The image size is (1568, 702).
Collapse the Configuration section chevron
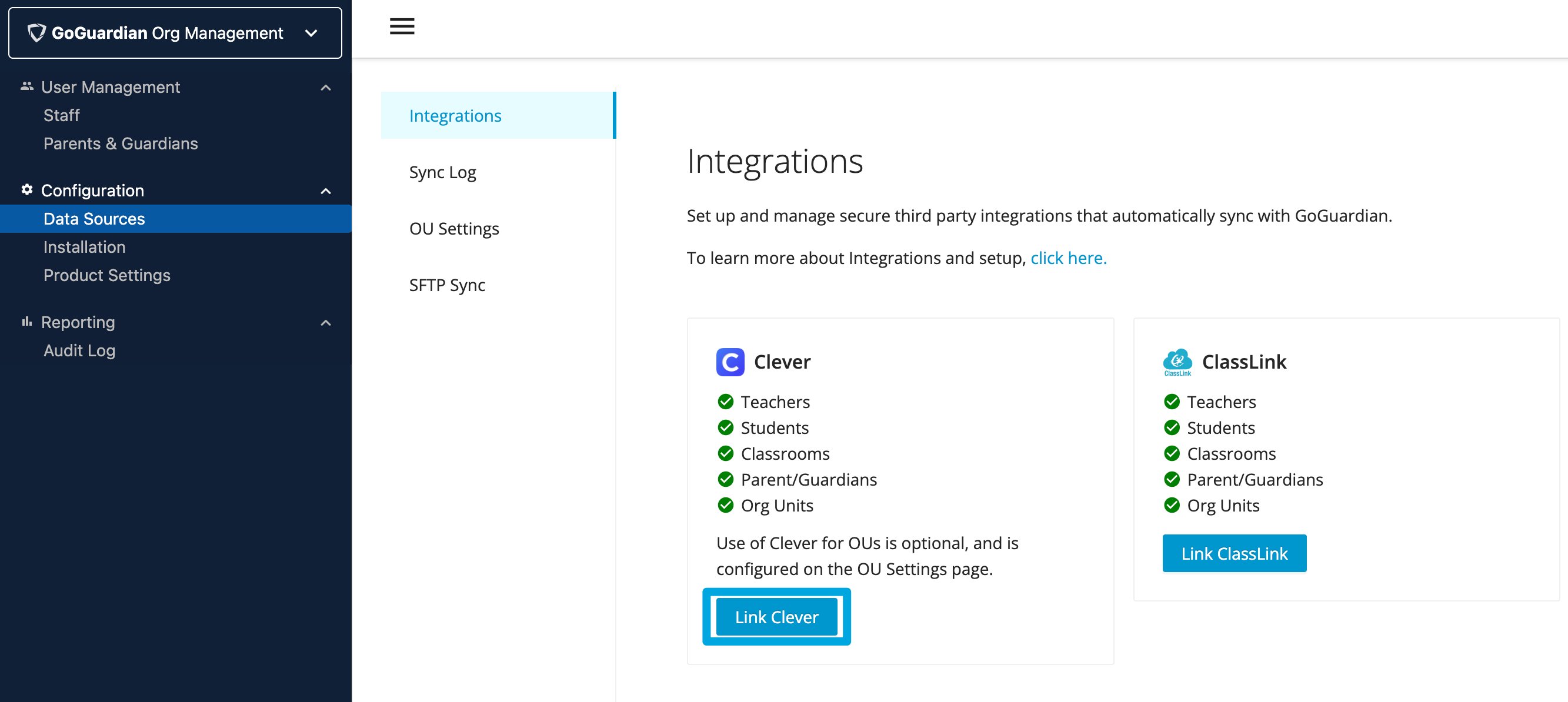pyautogui.click(x=326, y=191)
